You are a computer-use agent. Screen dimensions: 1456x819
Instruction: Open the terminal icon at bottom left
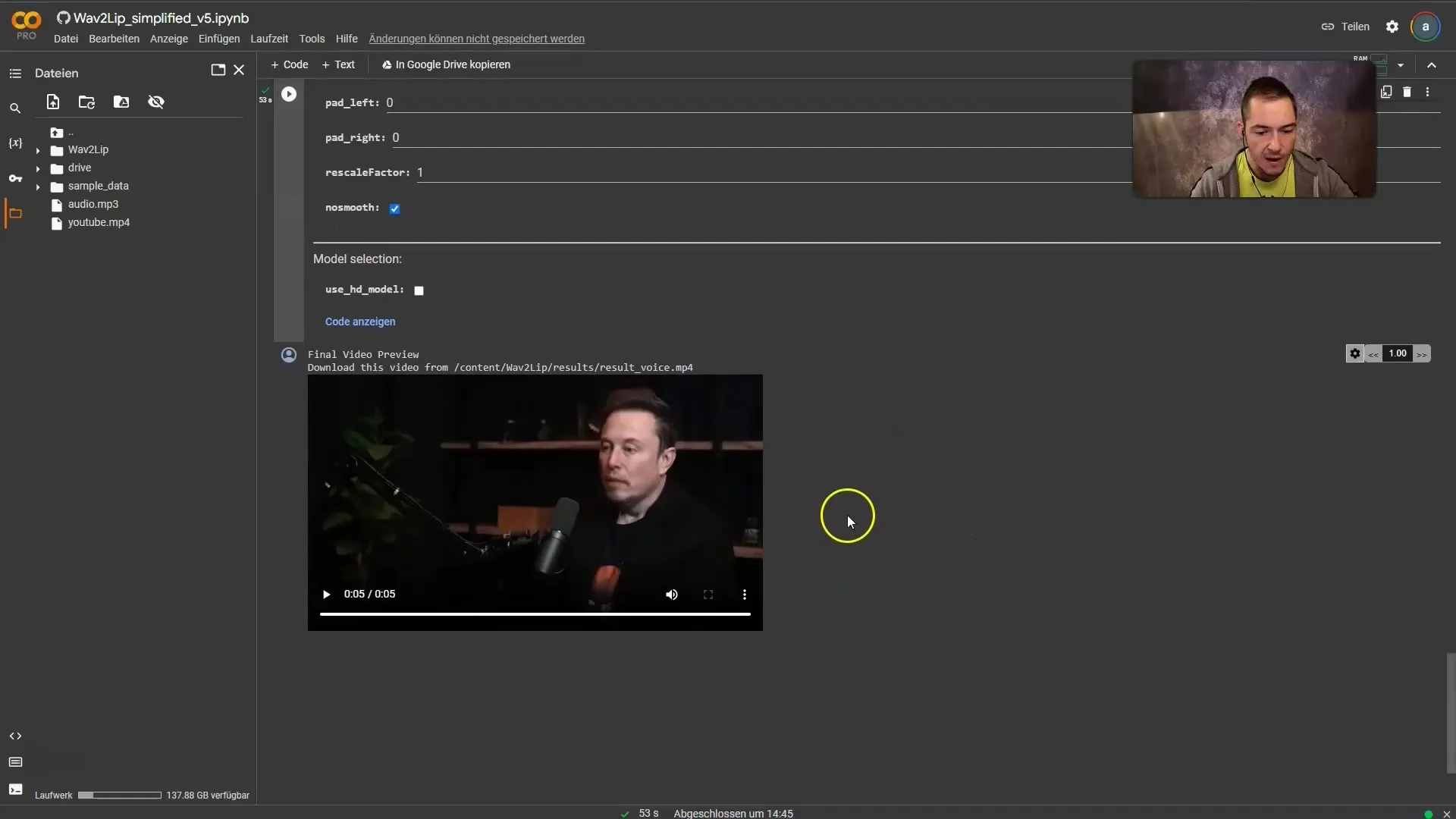(15, 789)
